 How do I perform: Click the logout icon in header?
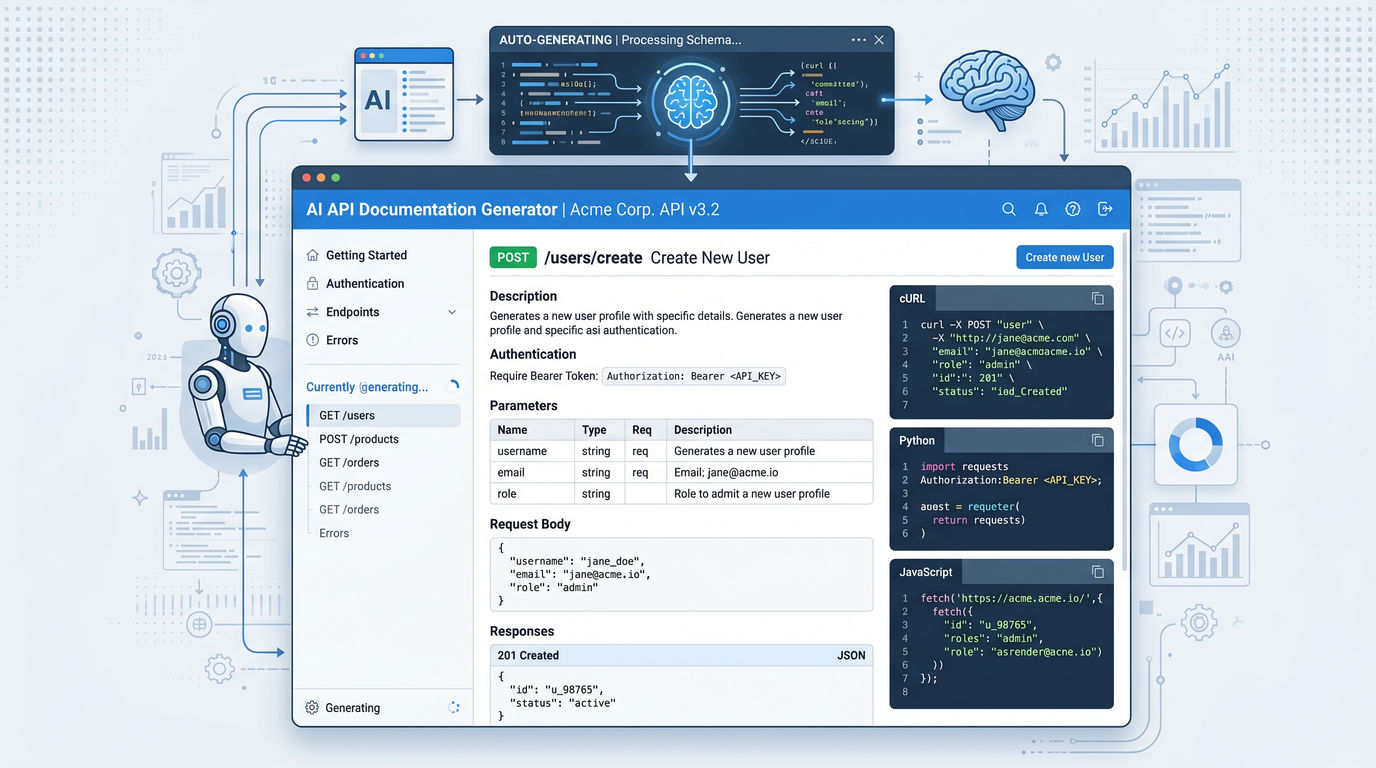pos(1105,209)
